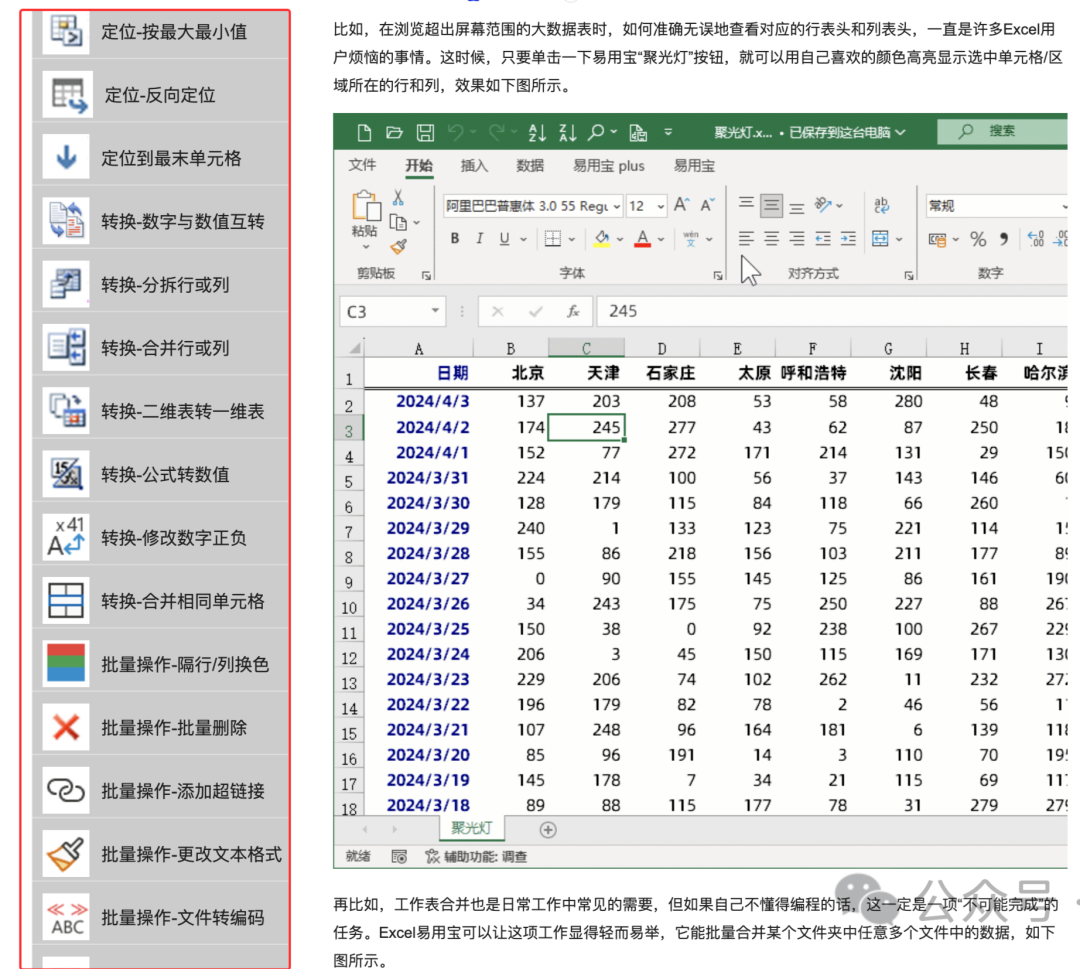This screenshot has width=1080, height=969.
Task: Click the save icon in quick access toolbar
Action: pyautogui.click(x=425, y=132)
